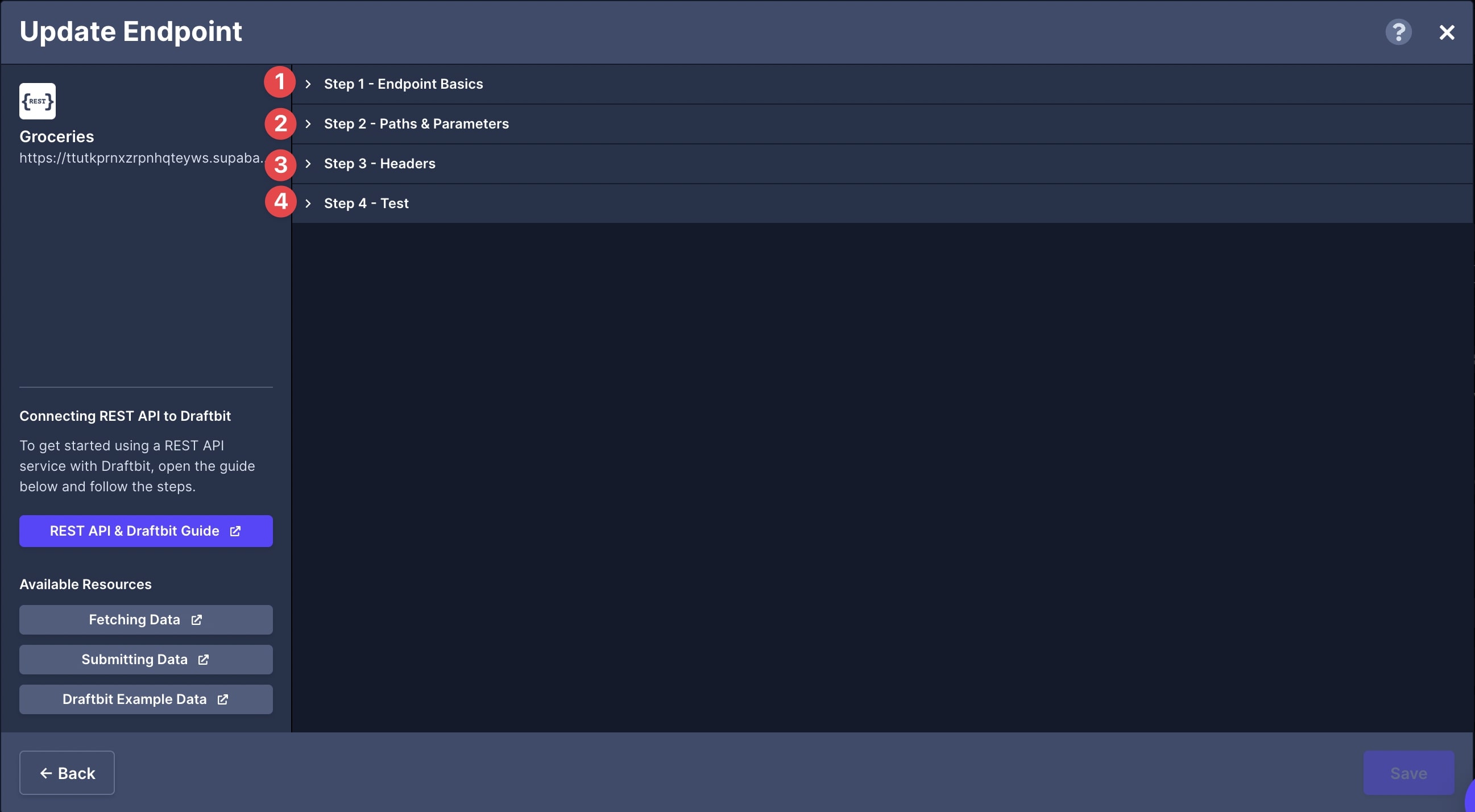The image size is (1475, 812).
Task: Click red badge number 3
Action: (x=280, y=165)
